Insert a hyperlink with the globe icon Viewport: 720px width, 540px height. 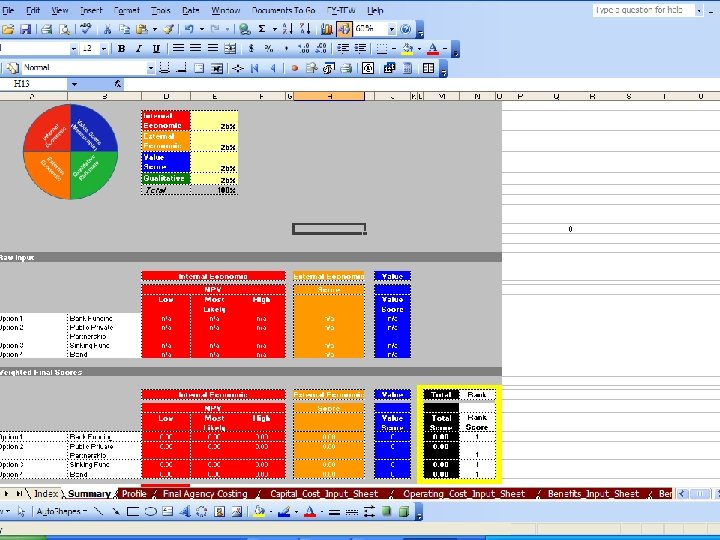(245, 29)
